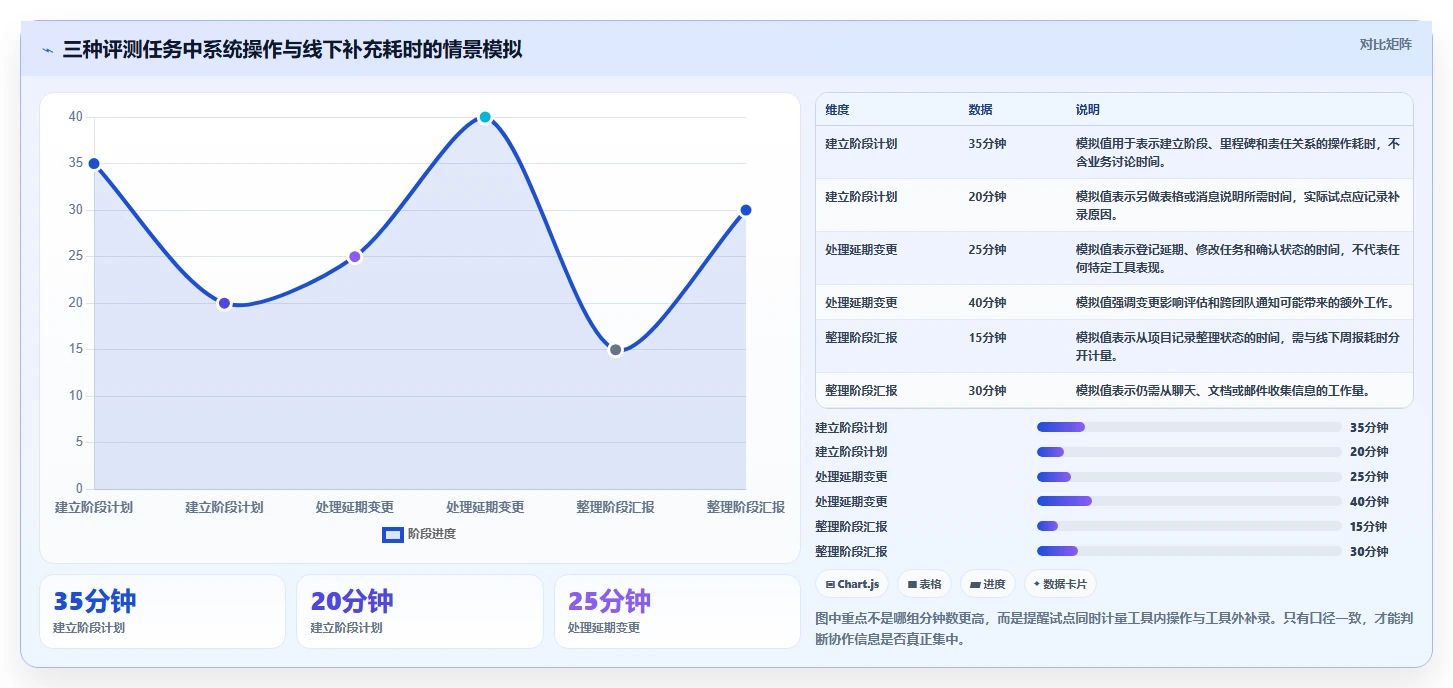Click the 说明 column header
Screen dimensions: 1453x688
pyautogui.click(x=1088, y=110)
